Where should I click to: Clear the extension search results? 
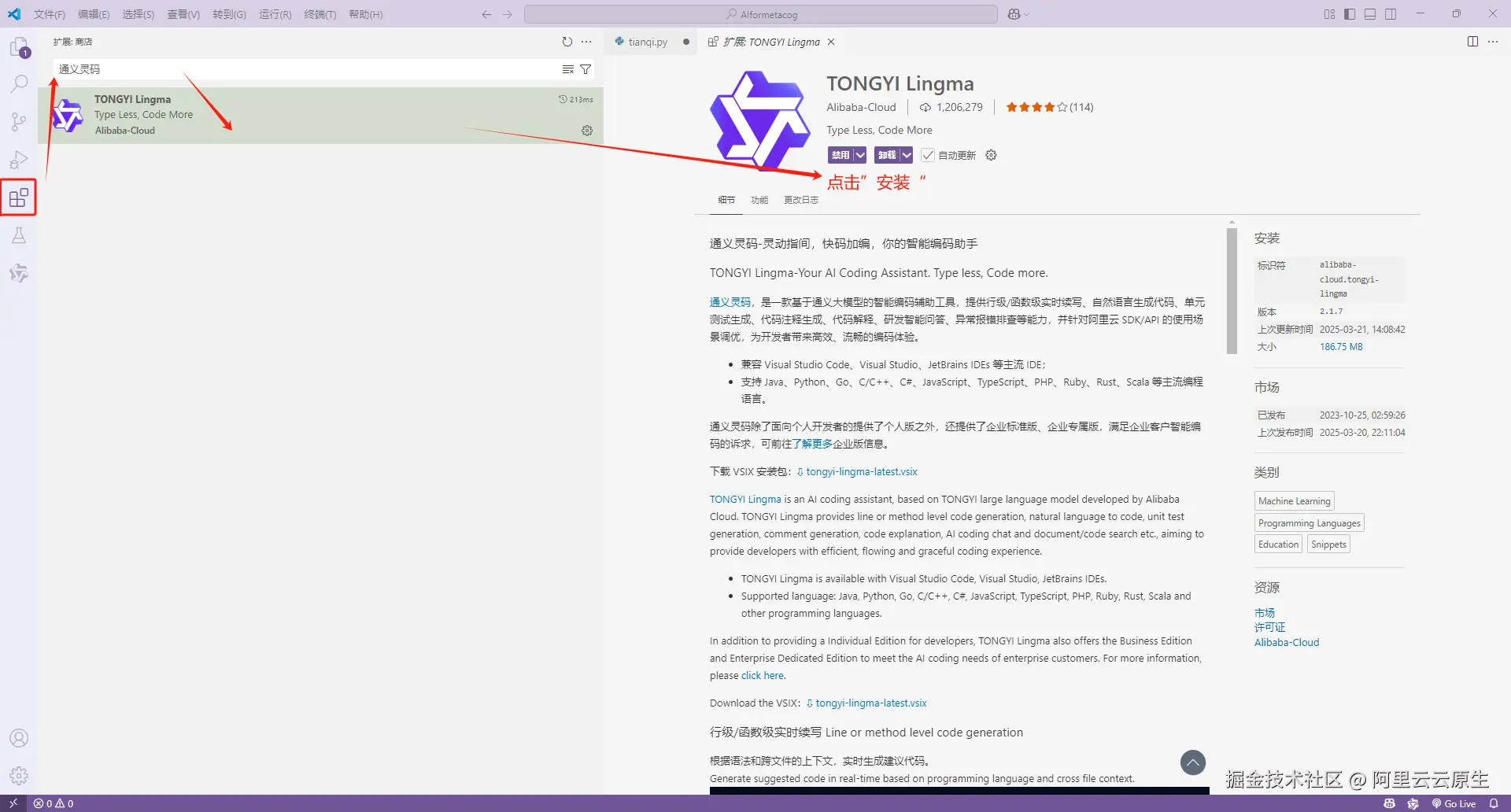[x=568, y=69]
